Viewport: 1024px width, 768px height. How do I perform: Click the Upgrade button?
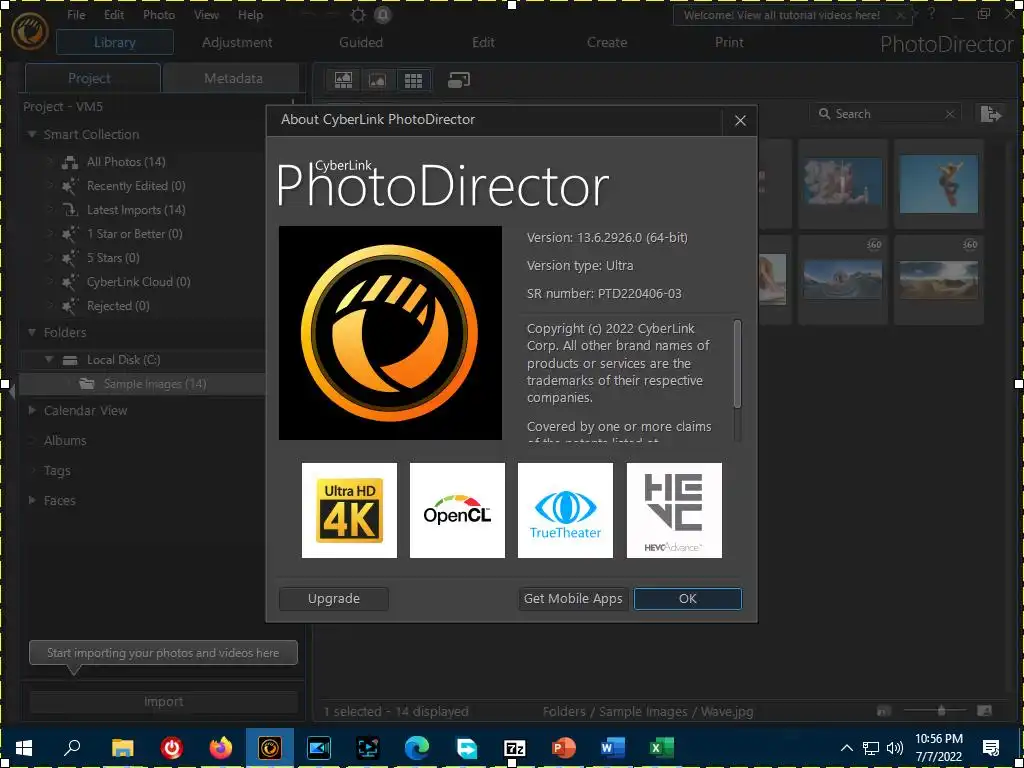pos(334,599)
